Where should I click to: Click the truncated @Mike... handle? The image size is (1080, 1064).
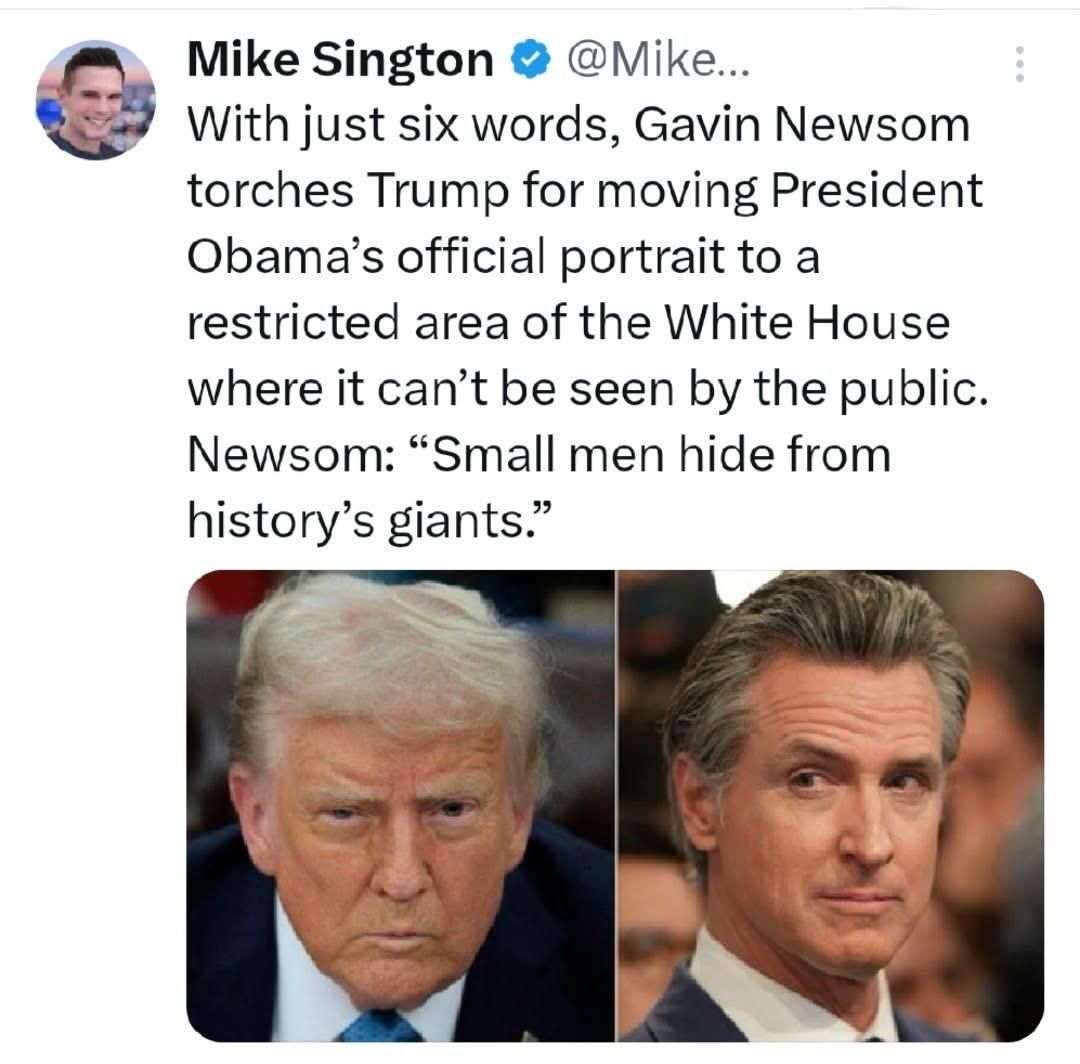click(x=657, y=61)
